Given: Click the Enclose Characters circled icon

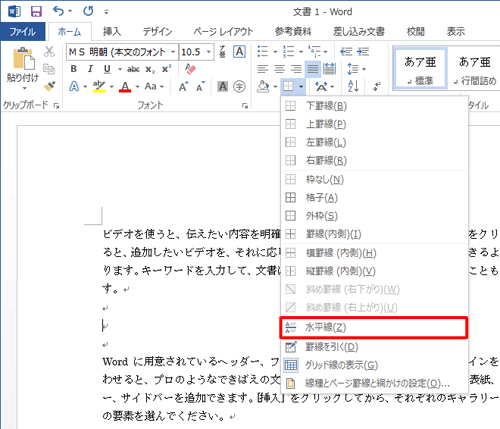Looking at the screenshot, I should [239, 87].
